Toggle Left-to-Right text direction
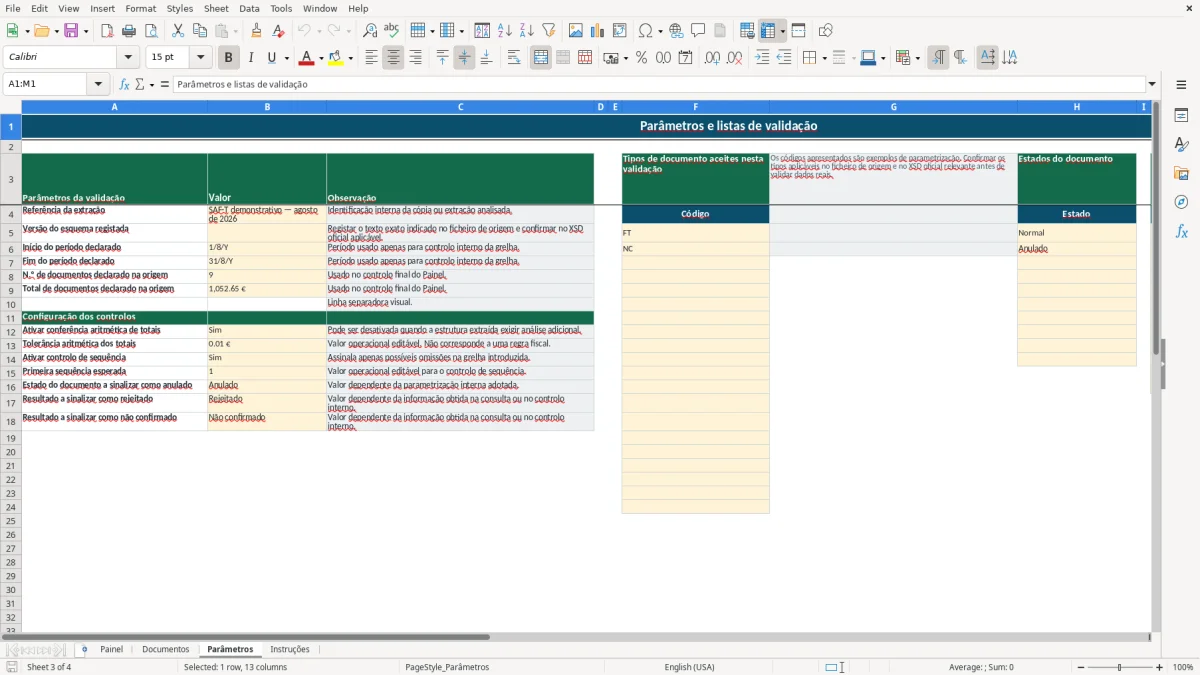 pyautogui.click(x=938, y=58)
